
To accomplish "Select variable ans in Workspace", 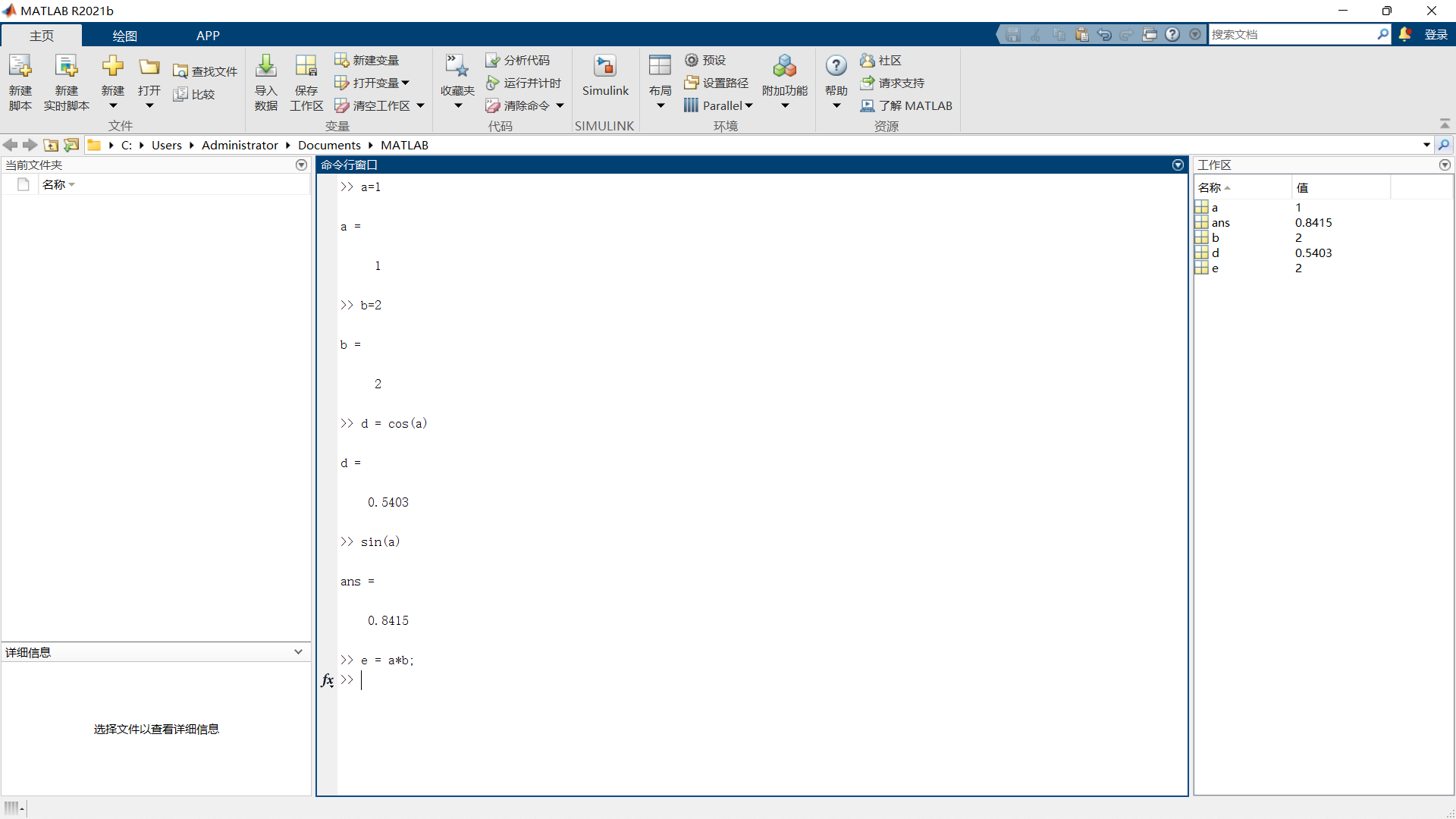I will [1220, 222].
